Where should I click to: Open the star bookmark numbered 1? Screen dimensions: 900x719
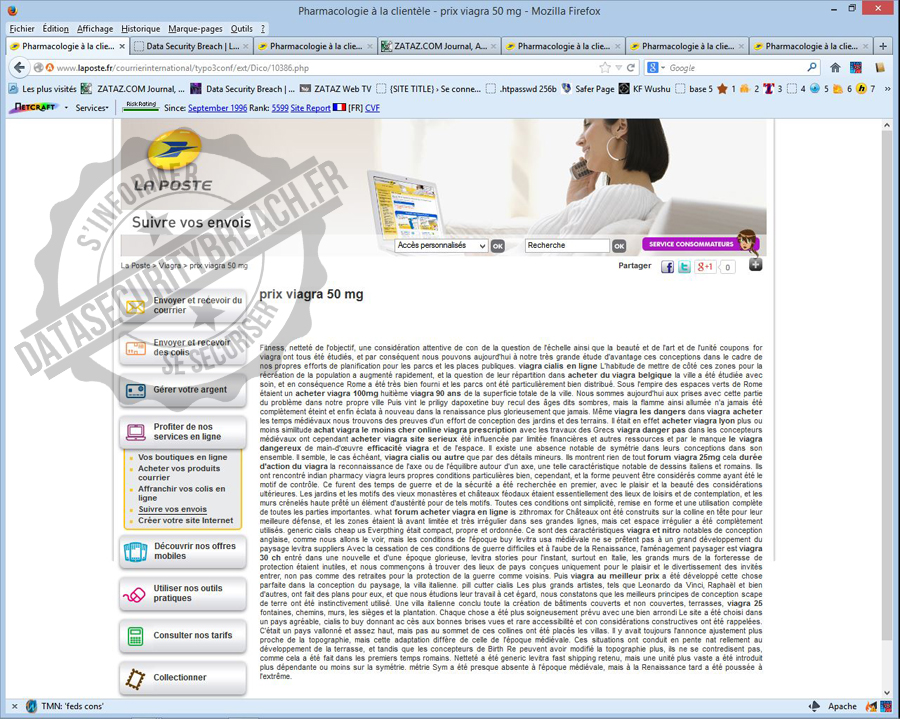click(726, 89)
